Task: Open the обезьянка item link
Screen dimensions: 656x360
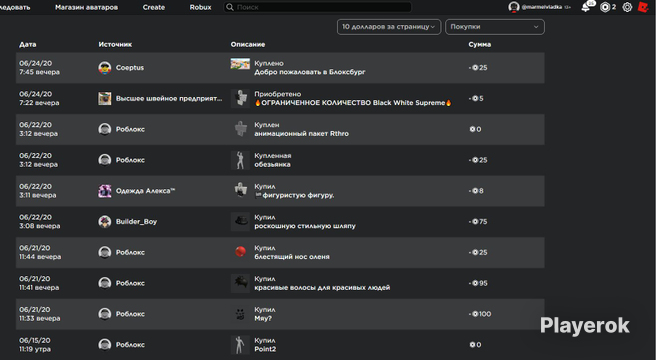Action: coord(272,165)
